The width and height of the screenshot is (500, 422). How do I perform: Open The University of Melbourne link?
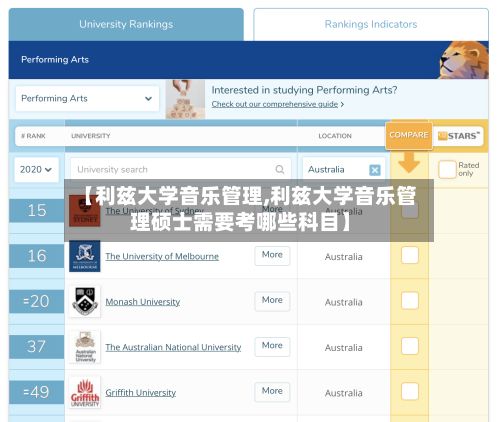[x=162, y=256]
